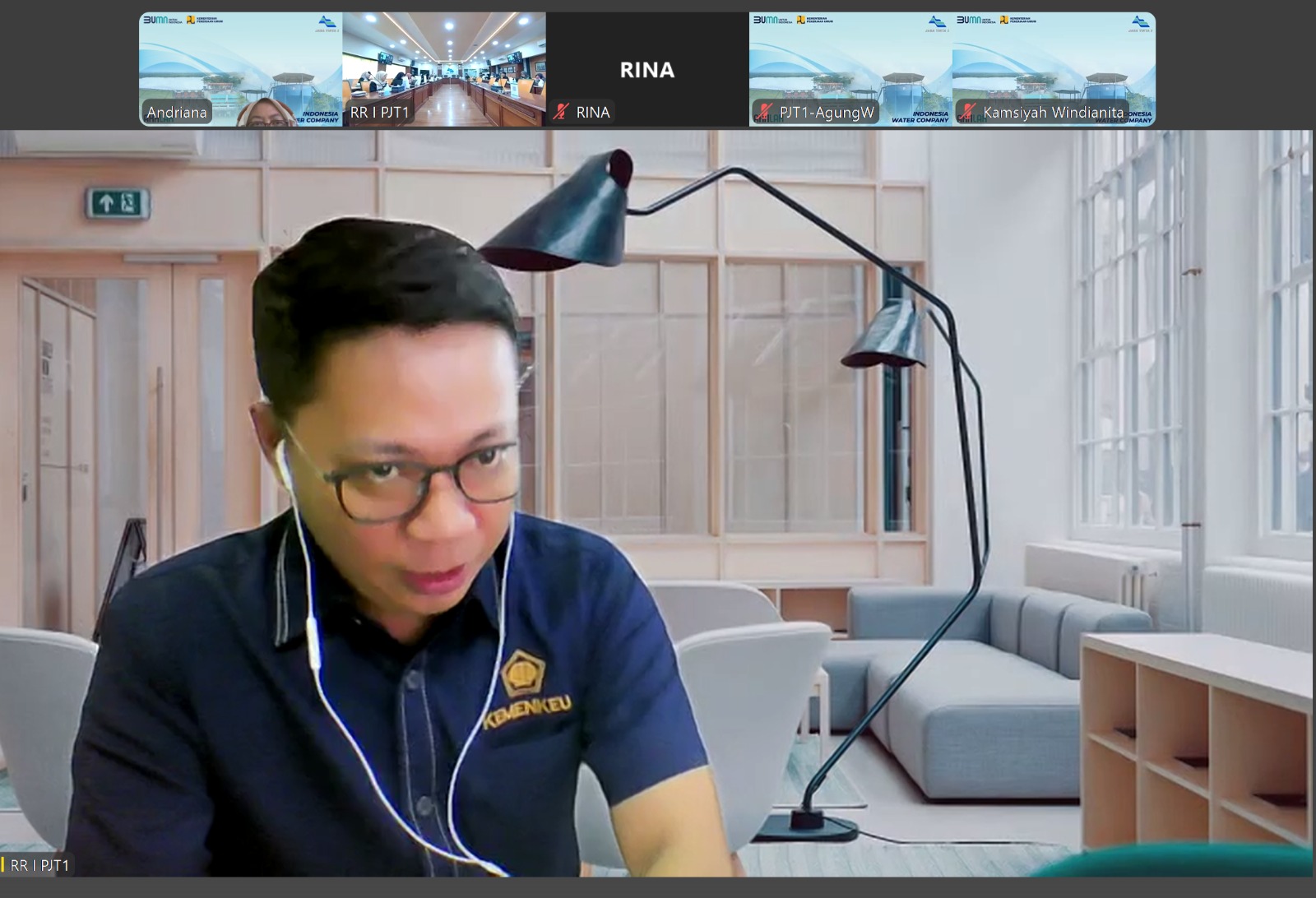Click the muted microphone icon beside RINA
Image resolution: width=1316 pixels, height=898 pixels.
562,112
